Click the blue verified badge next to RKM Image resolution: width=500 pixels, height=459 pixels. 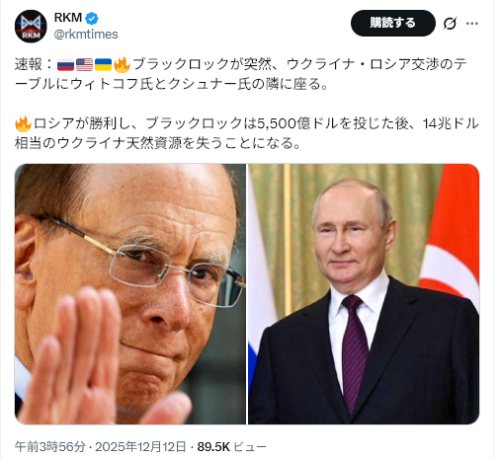point(92,18)
